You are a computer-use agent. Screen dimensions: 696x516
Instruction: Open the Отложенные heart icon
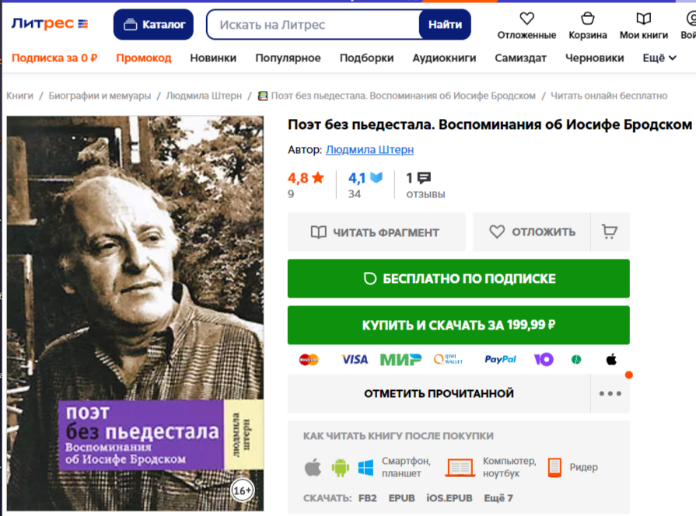(526, 19)
